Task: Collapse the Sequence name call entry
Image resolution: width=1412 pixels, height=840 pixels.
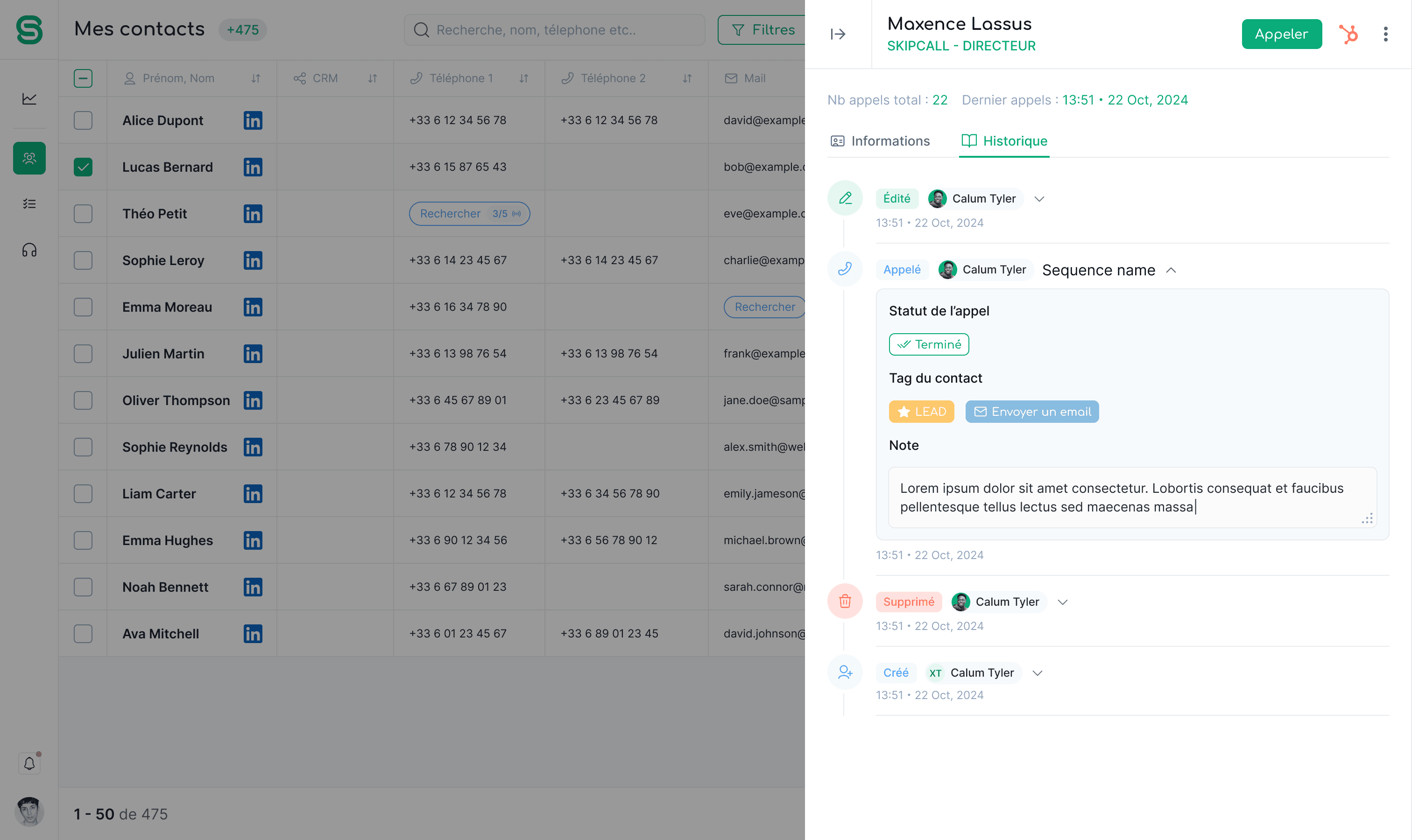Action: pyautogui.click(x=1171, y=270)
